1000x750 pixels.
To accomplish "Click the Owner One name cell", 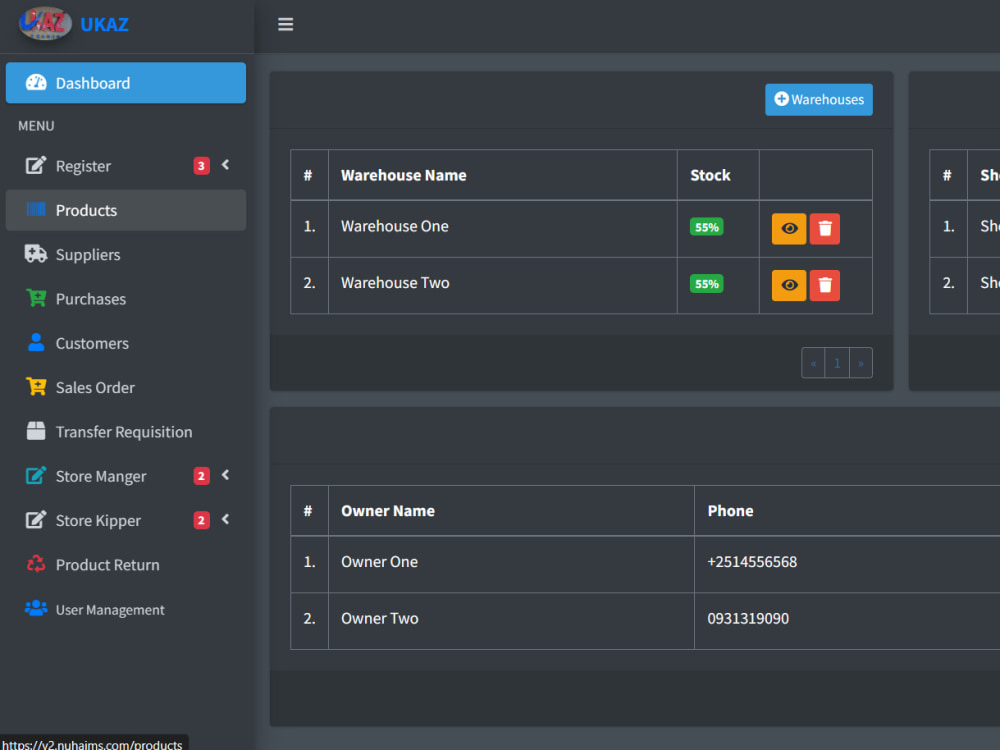I will (511, 564).
